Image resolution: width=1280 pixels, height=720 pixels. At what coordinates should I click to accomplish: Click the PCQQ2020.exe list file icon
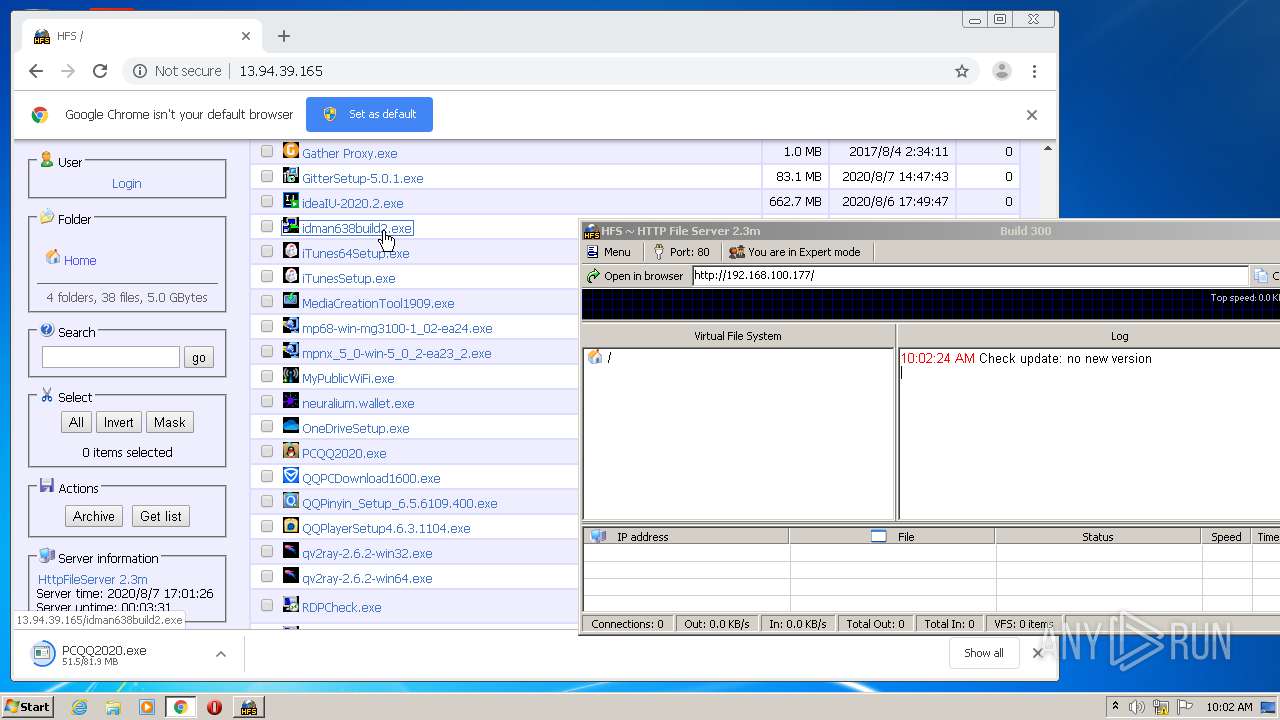tap(291, 451)
